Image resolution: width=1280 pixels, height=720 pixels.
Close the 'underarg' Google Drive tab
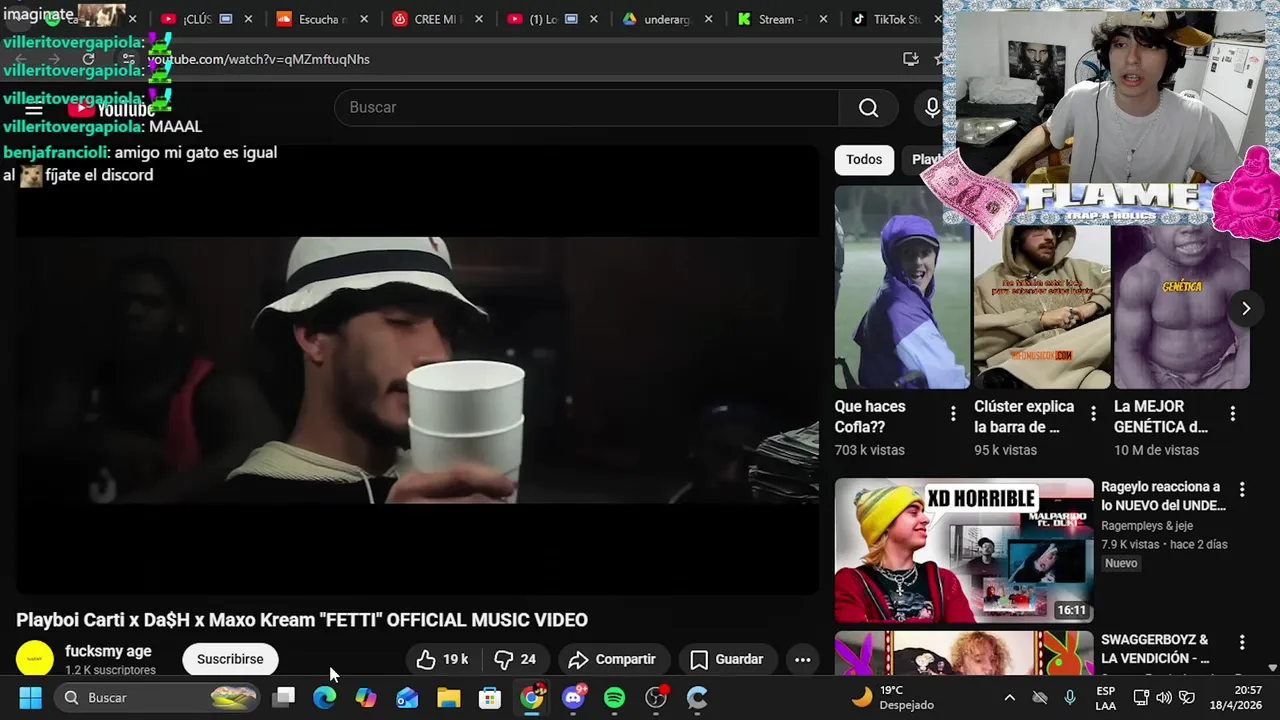coord(709,19)
